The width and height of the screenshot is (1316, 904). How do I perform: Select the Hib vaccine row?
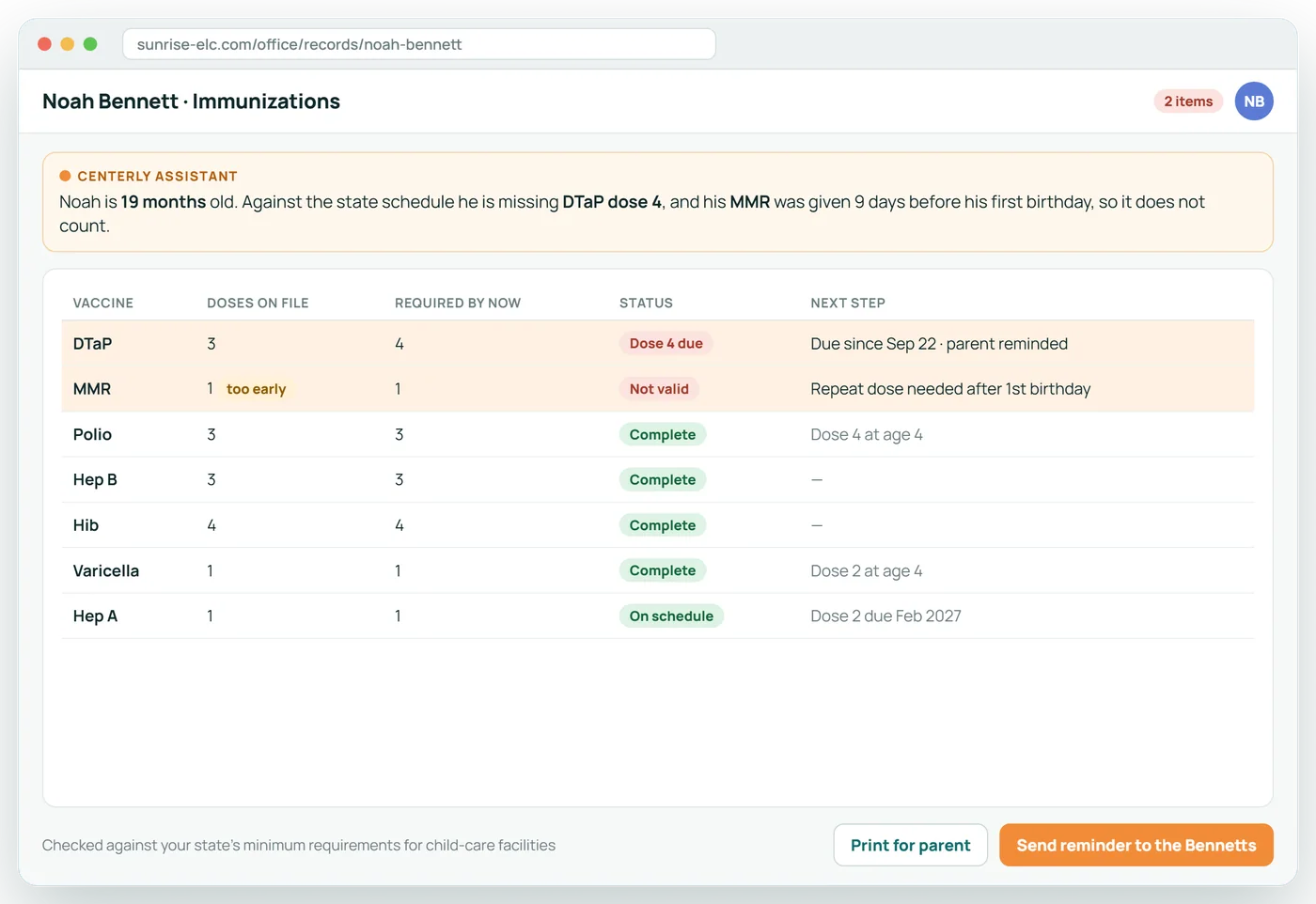coord(658,525)
